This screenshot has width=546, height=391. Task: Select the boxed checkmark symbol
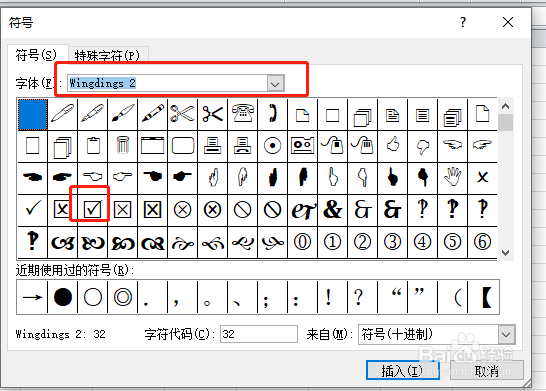(x=92, y=209)
